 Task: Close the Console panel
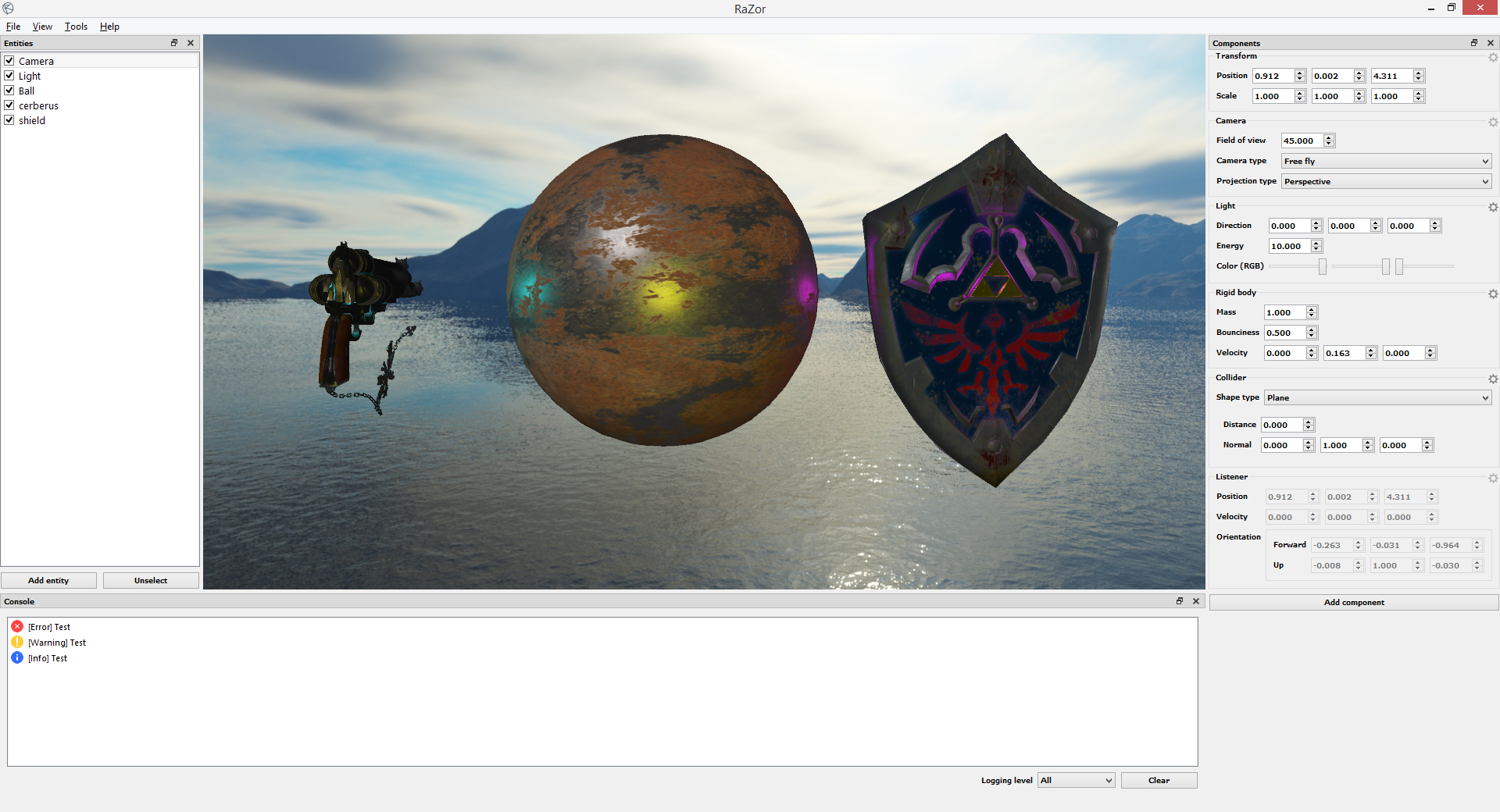click(x=1196, y=601)
